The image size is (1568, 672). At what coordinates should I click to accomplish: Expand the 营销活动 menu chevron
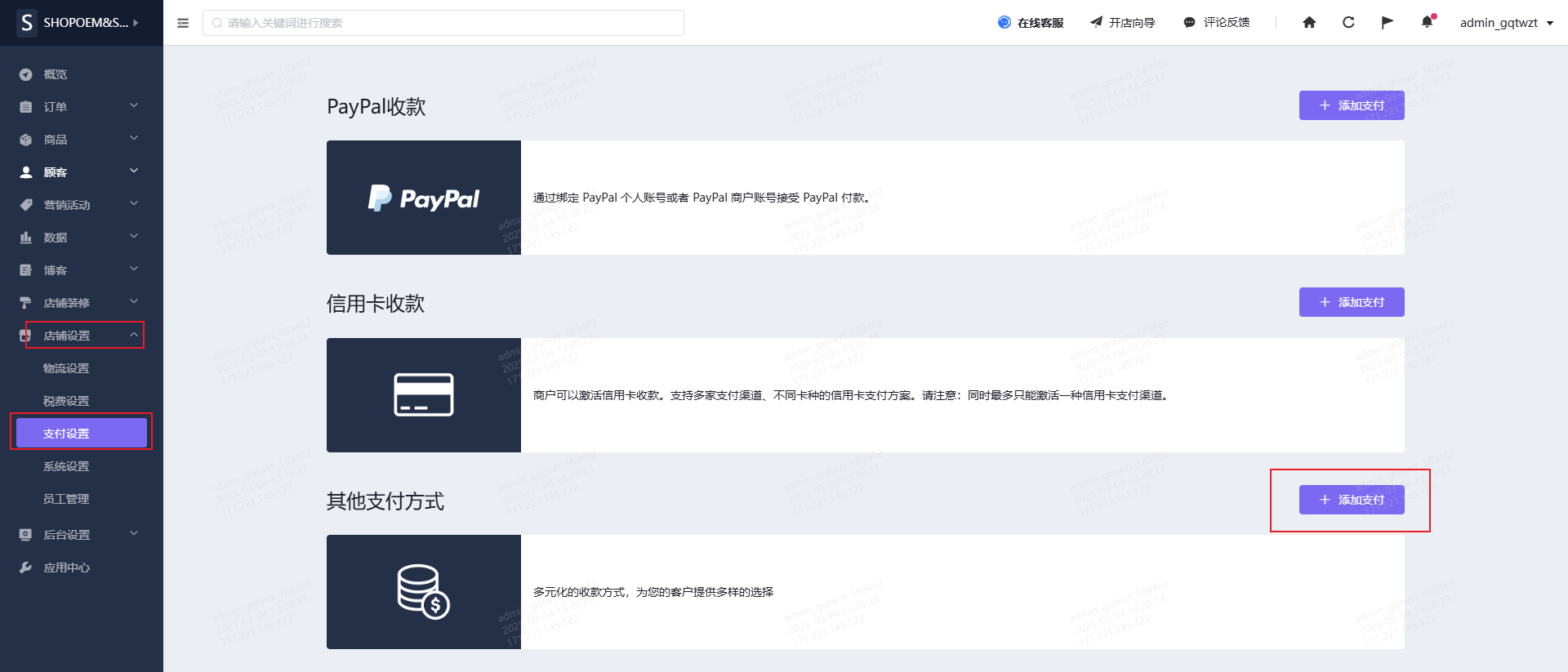pos(134,203)
